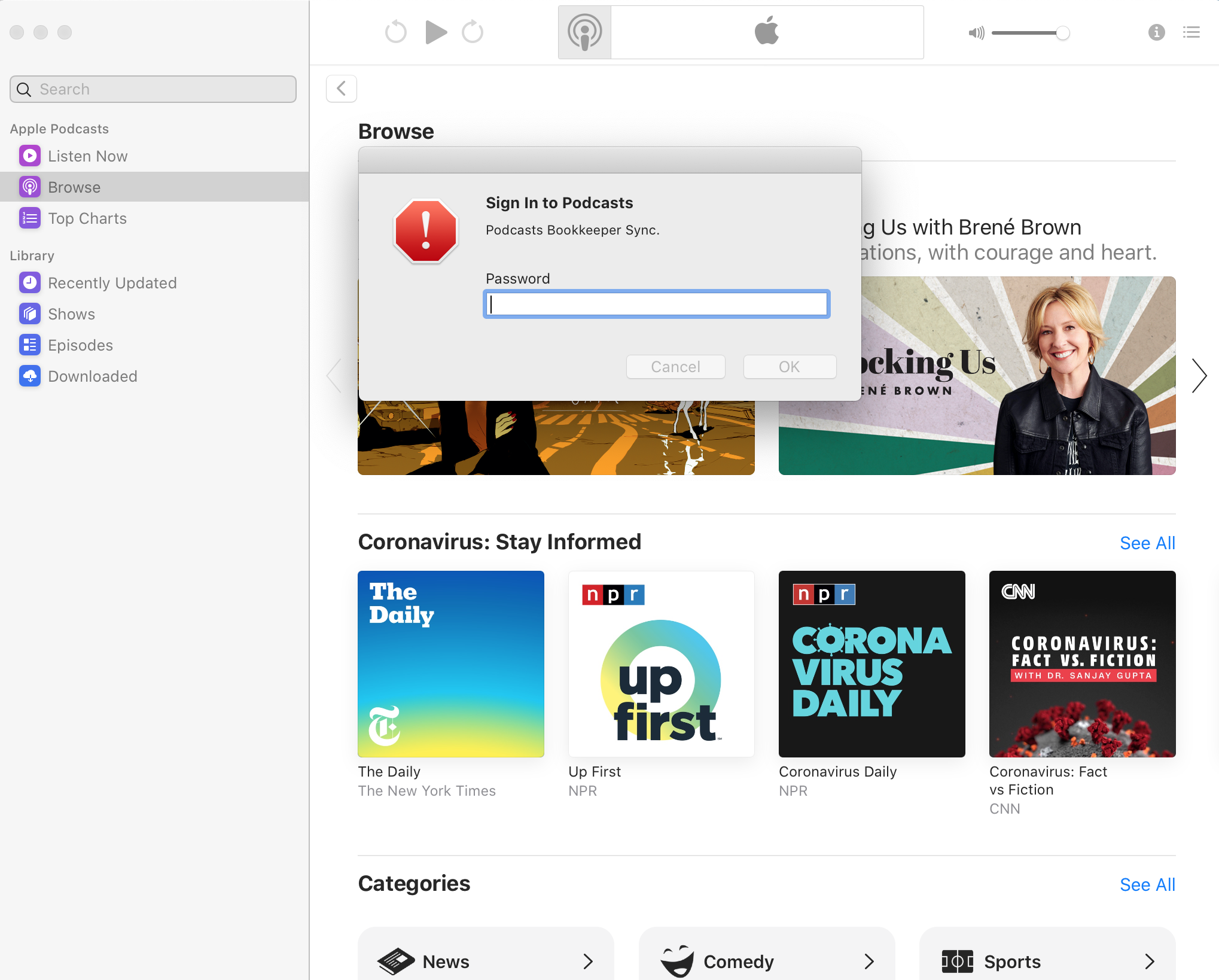Click the skip forward playback icon
Viewport: 1219px width, 980px height.
coord(473,32)
